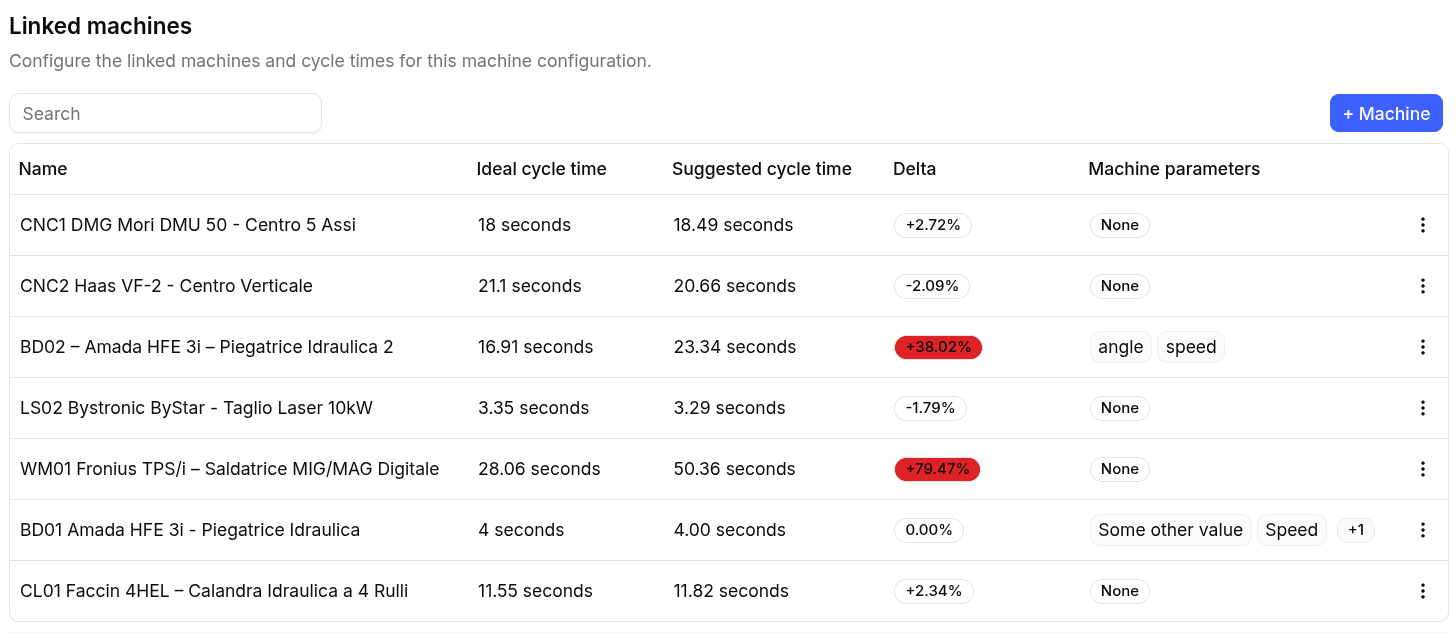Open the kebab menu for WM01 Fronius row

(1422, 469)
